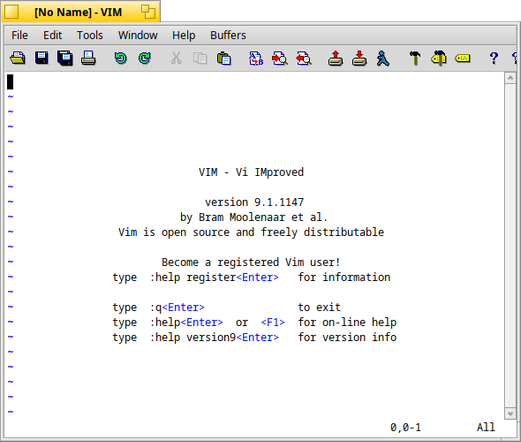Image resolution: width=521 pixels, height=442 pixels.
Task: Click the Build tags icon
Action: click(439, 58)
